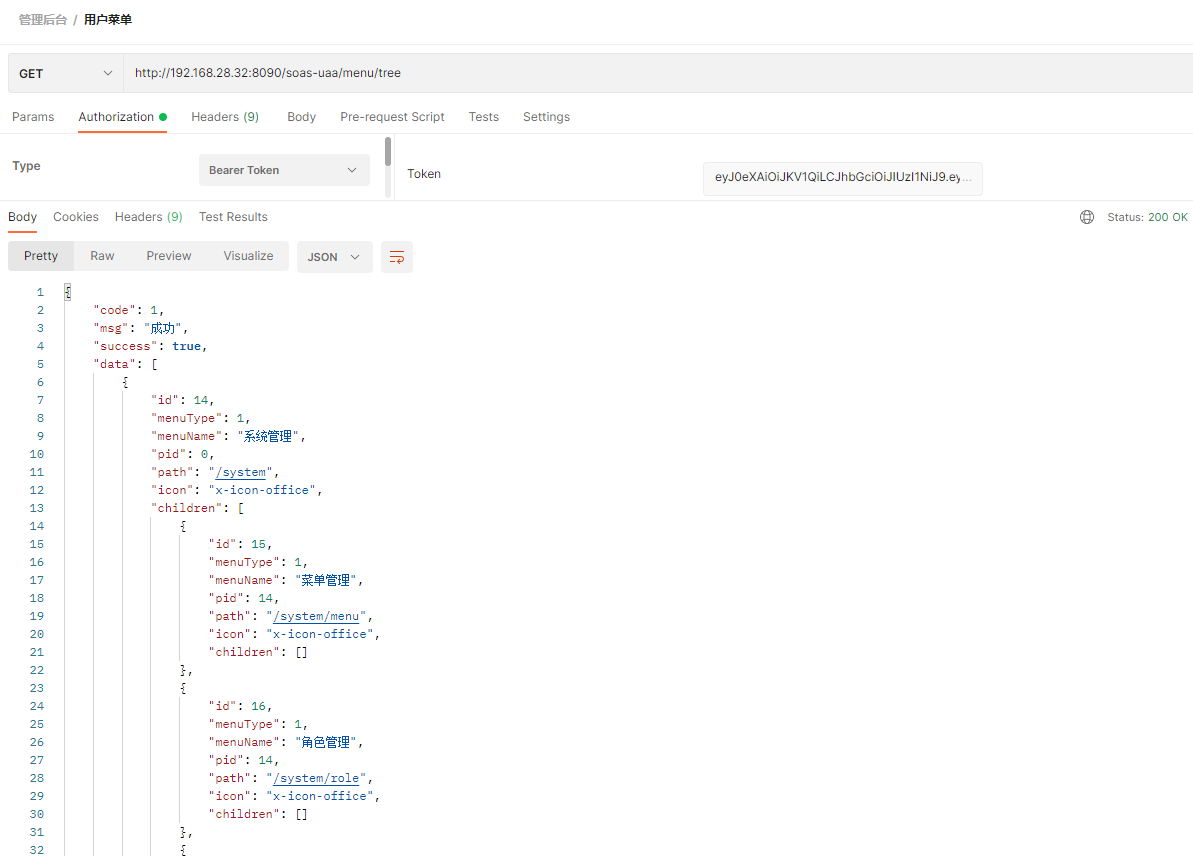Open the request Settings tab
The image size is (1193, 856).
(546, 117)
